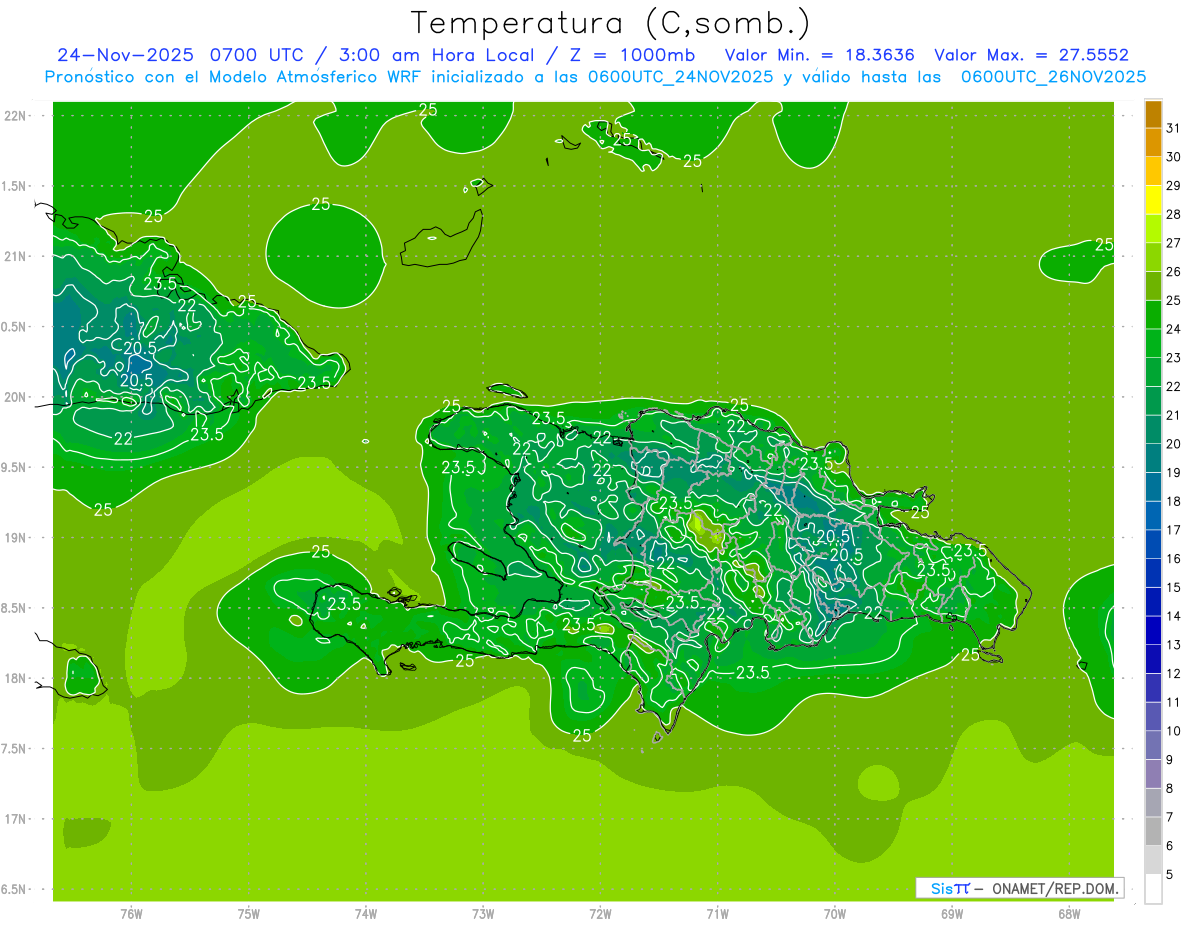Click the 75W longitude axis label
The image size is (1200, 927).
249,914
